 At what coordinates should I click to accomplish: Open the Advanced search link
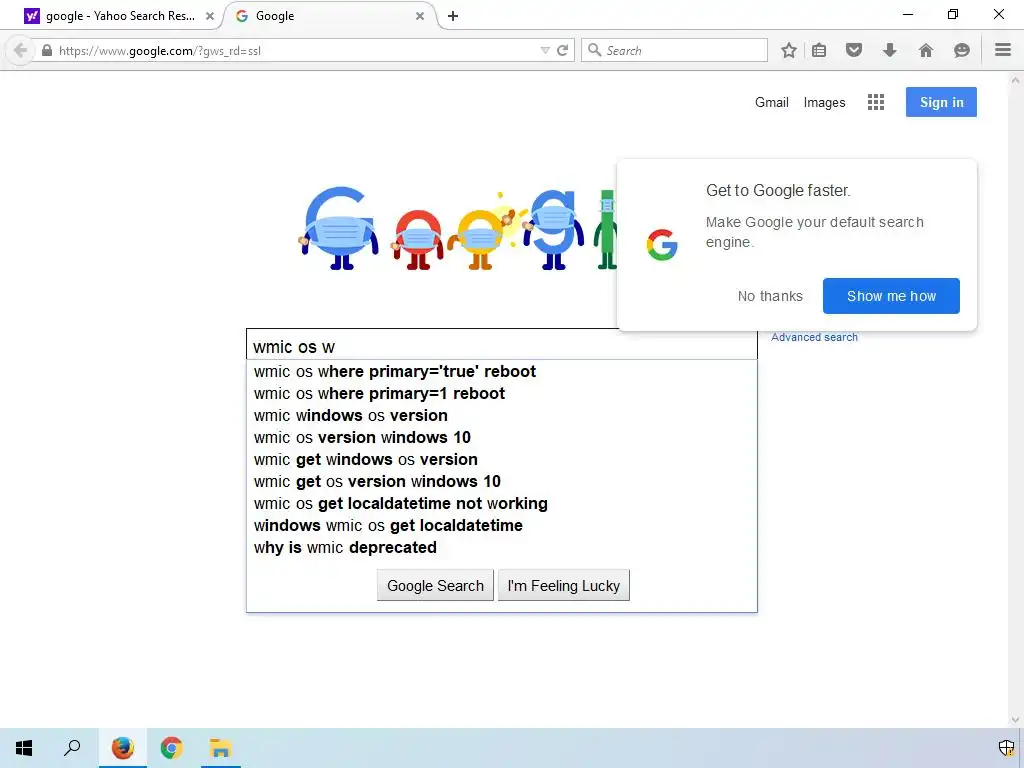[x=814, y=337]
